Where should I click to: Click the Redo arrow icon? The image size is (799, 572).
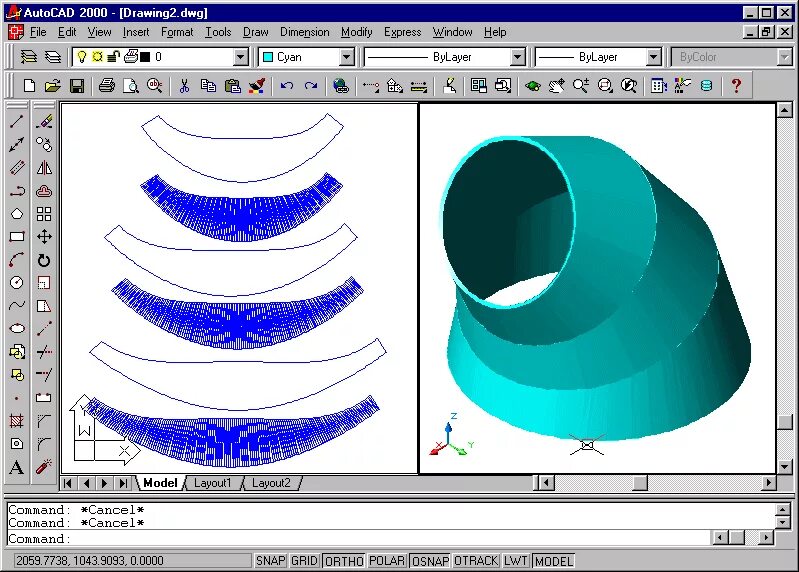click(311, 86)
